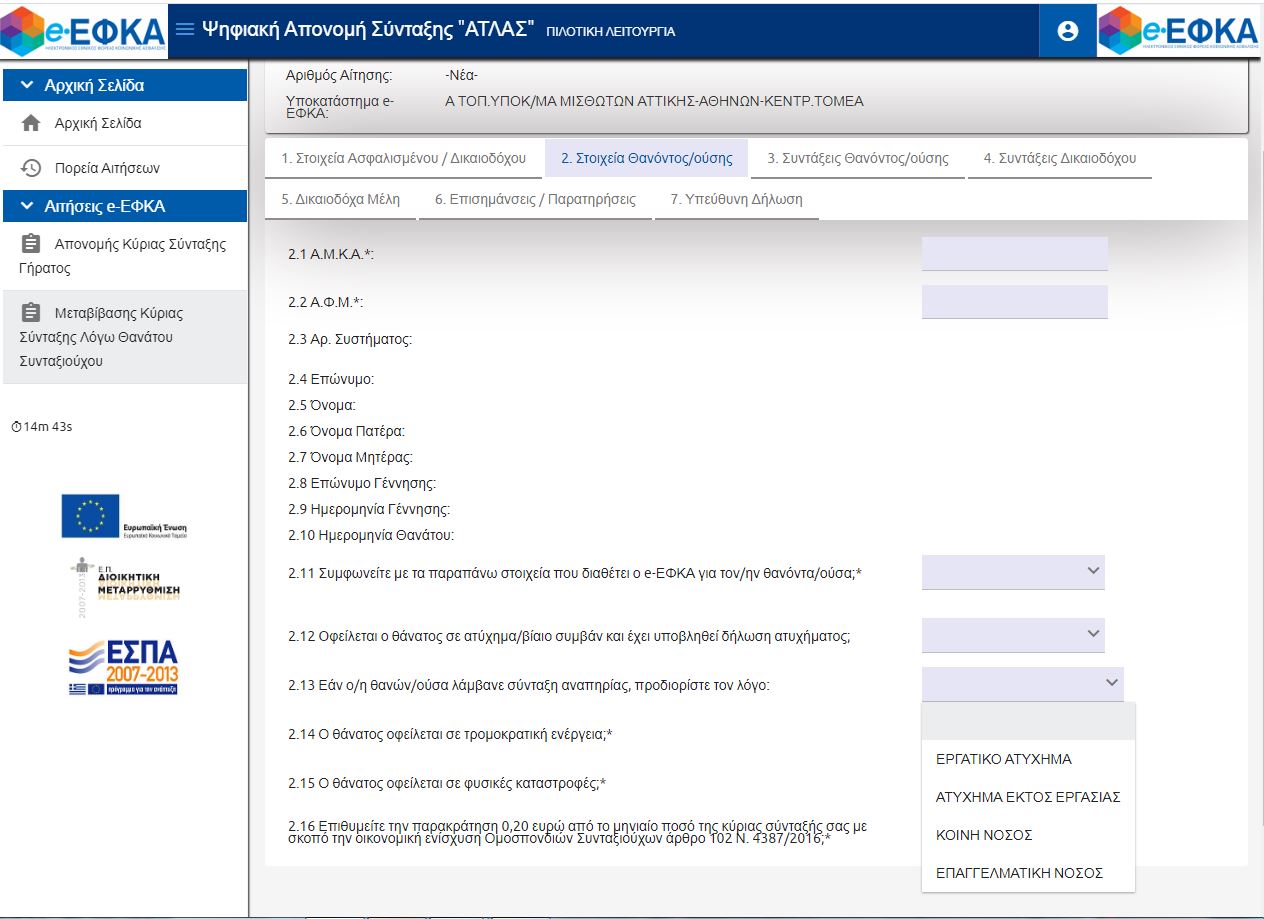The height and width of the screenshot is (919, 1264).
Task: Click the ΕΣΠΑ 2007-2013 logo
Action: [x=123, y=667]
